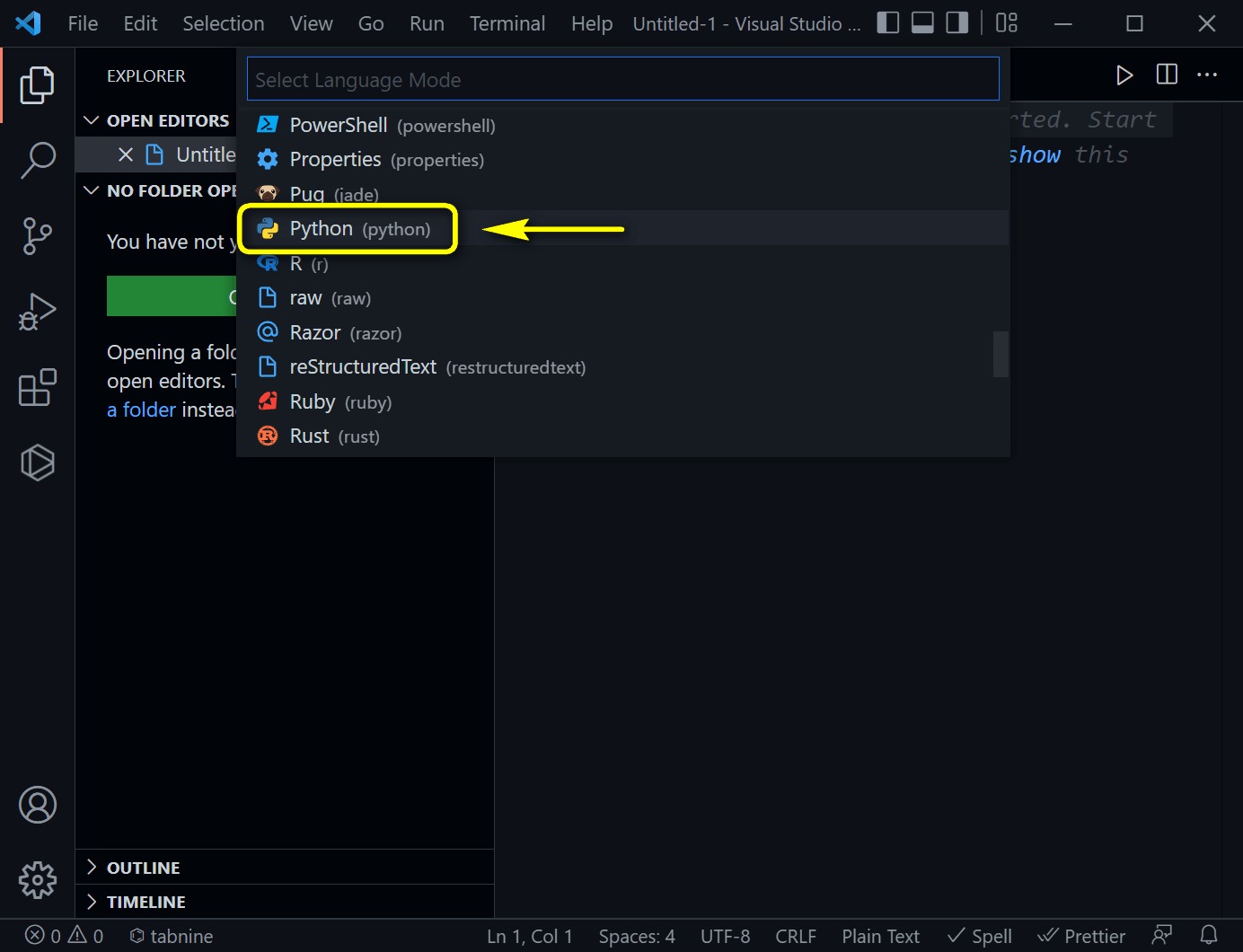The height and width of the screenshot is (952, 1243).
Task: Split the editor to the right
Action: (1167, 75)
